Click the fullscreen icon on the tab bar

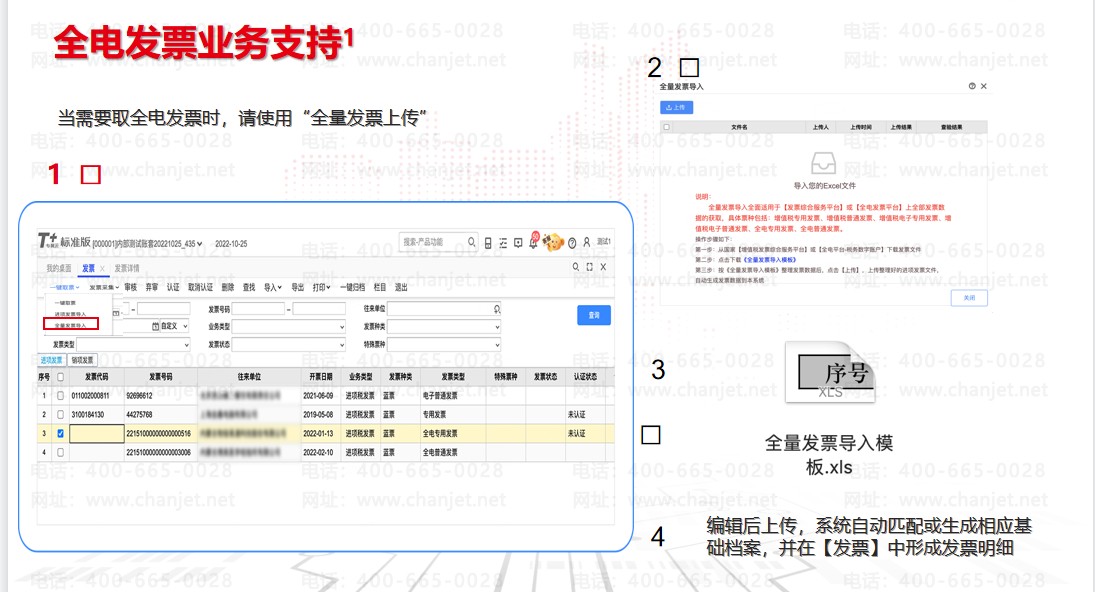[x=589, y=267]
